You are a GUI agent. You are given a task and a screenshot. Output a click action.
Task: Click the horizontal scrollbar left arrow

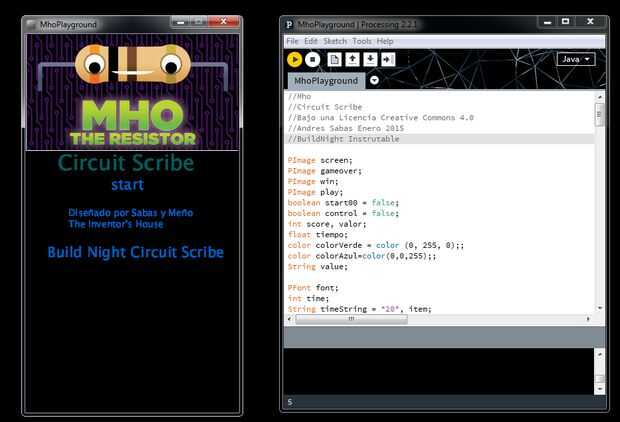[289, 319]
